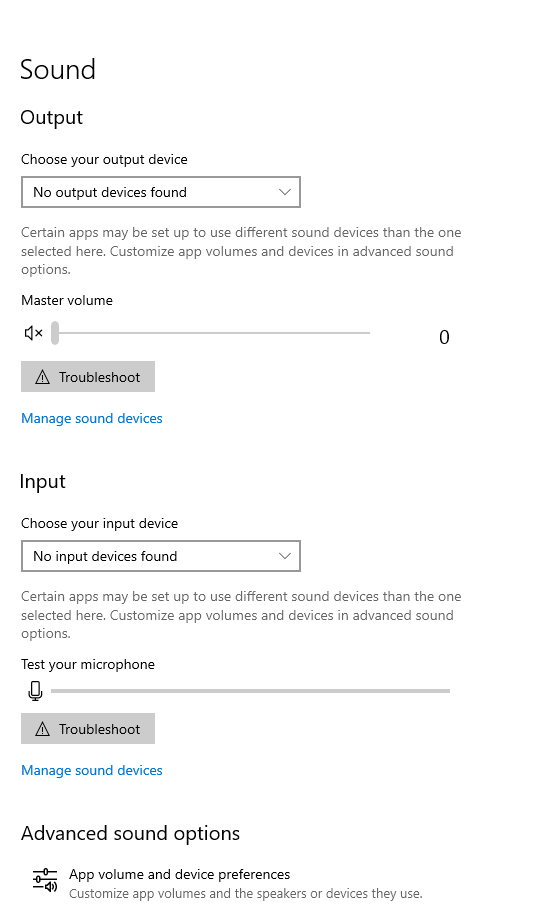Open the 'No input devices found' combo box

(x=161, y=556)
